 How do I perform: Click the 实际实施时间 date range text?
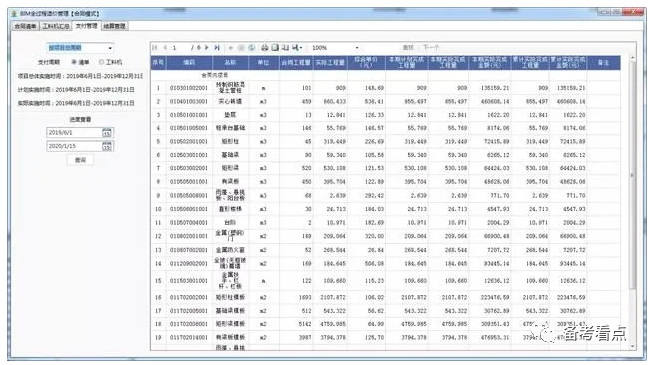76,103
